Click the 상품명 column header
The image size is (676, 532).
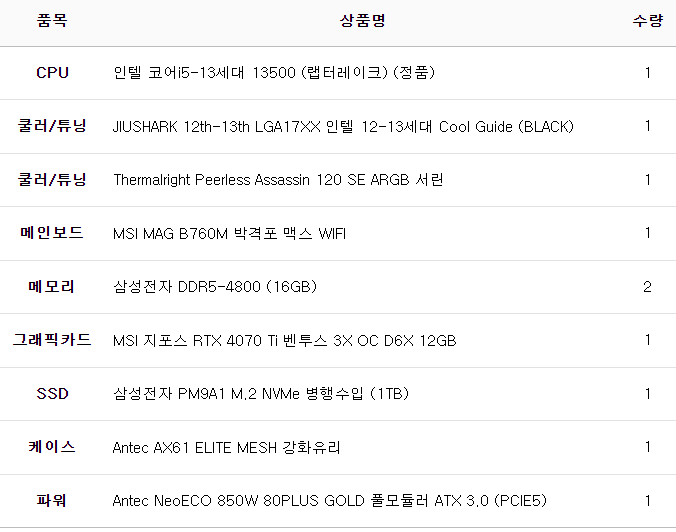[x=361, y=20]
